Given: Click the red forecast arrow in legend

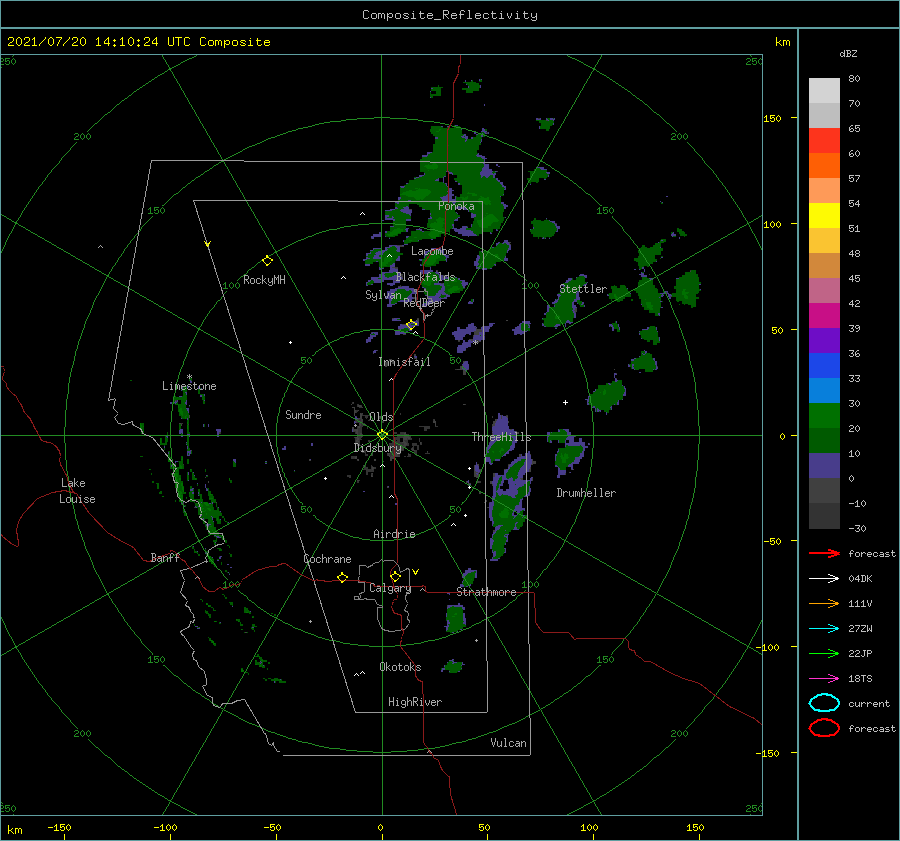Looking at the screenshot, I should click(x=824, y=553).
